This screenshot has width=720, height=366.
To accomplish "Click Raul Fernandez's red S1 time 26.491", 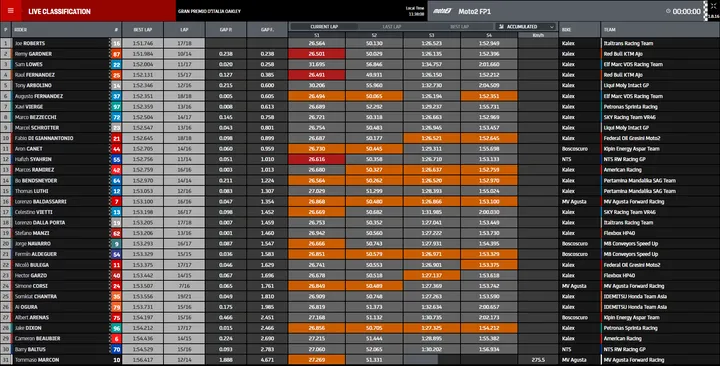I will pyautogui.click(x=317, y=75).
